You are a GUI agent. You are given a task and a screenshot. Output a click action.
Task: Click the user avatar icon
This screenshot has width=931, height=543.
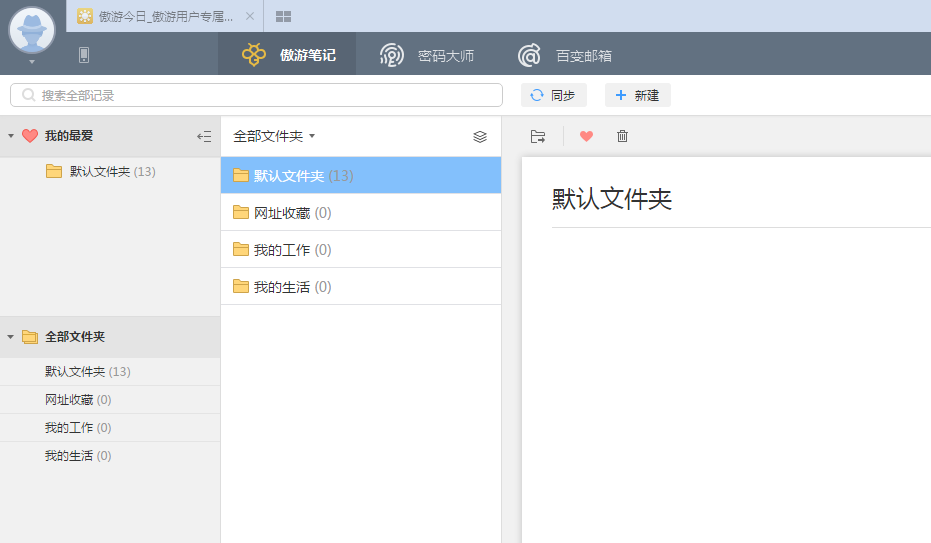point(32,30)
